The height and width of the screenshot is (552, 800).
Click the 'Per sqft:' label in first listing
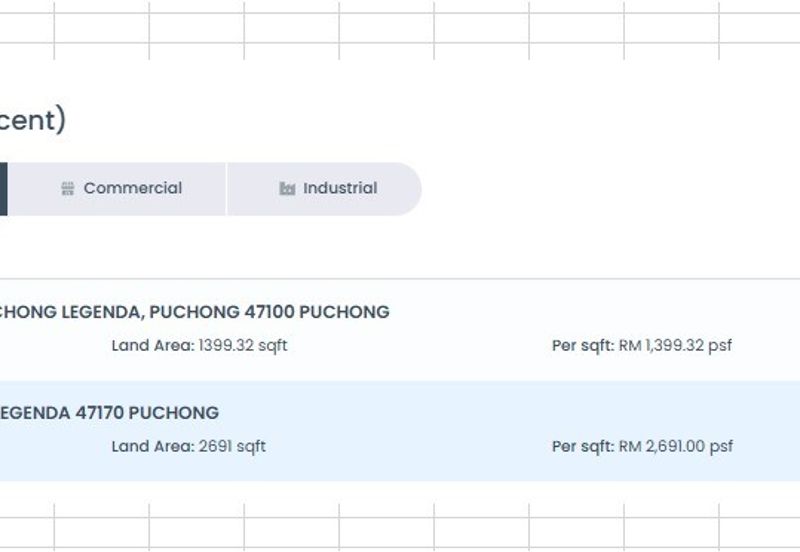(582, 346)
